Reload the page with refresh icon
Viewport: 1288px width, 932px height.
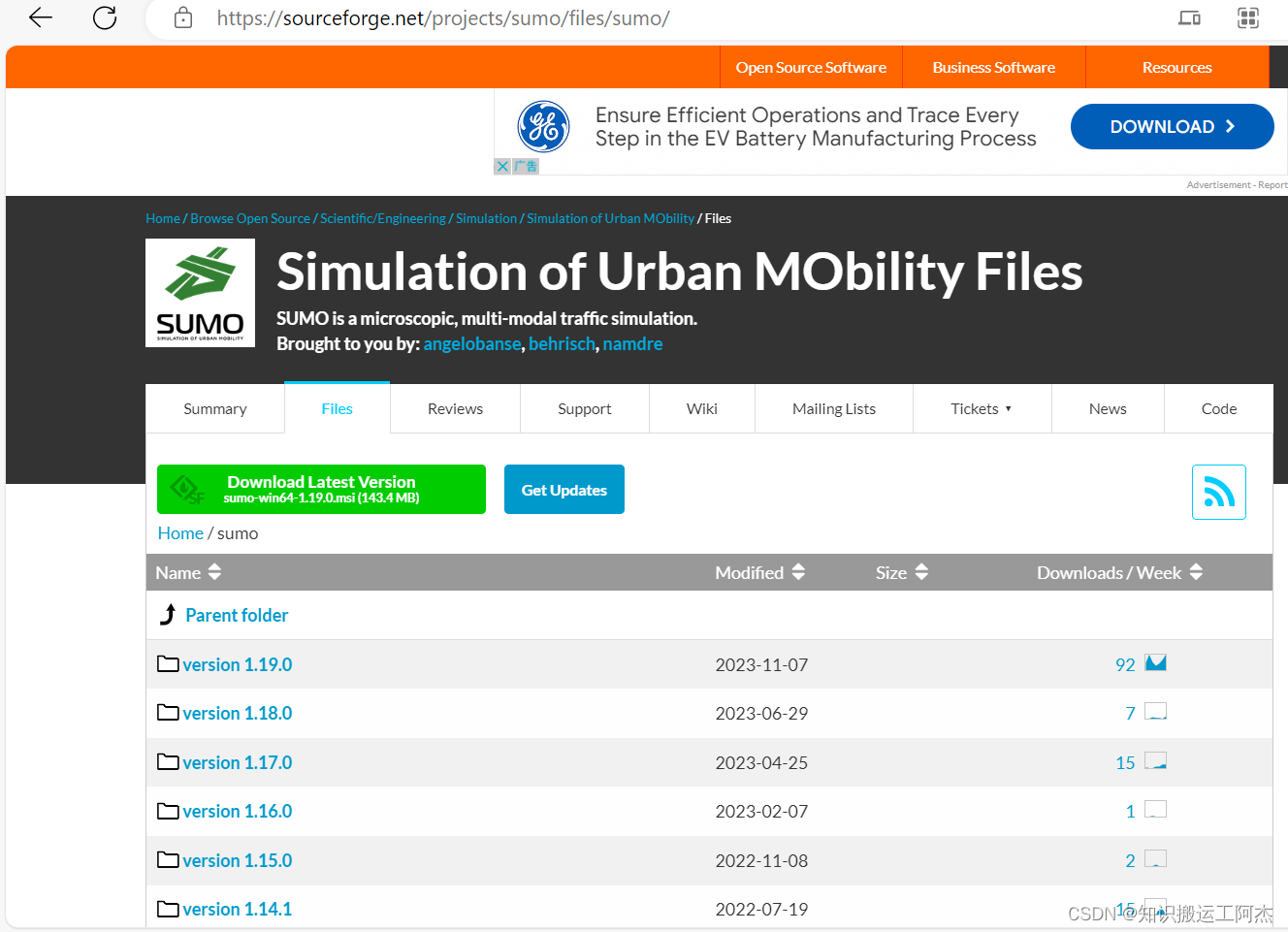pos(105,17)
